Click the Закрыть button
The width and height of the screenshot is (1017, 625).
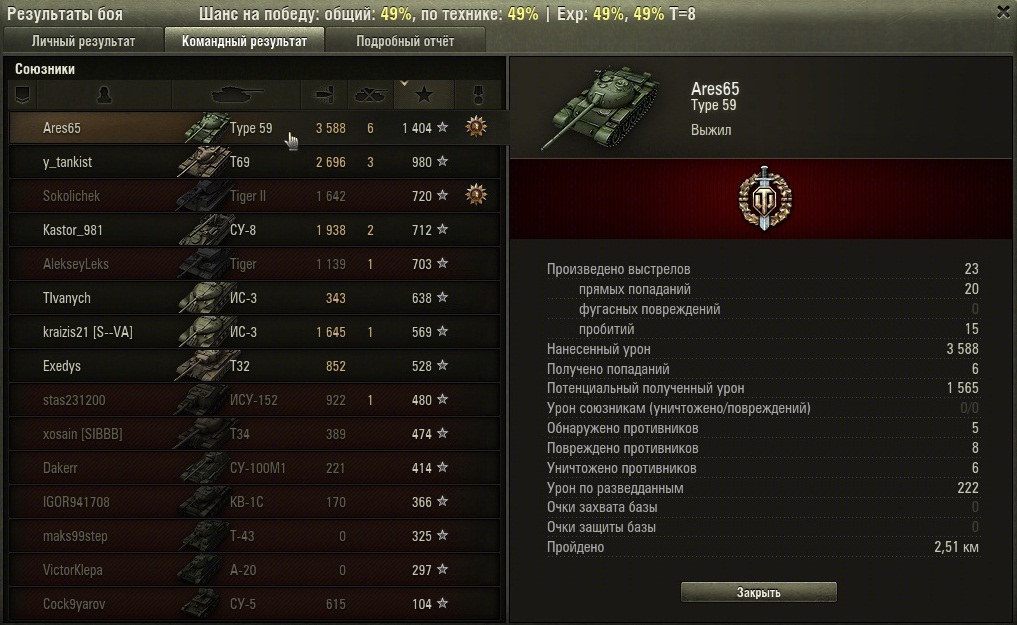(x=758, y=592)
